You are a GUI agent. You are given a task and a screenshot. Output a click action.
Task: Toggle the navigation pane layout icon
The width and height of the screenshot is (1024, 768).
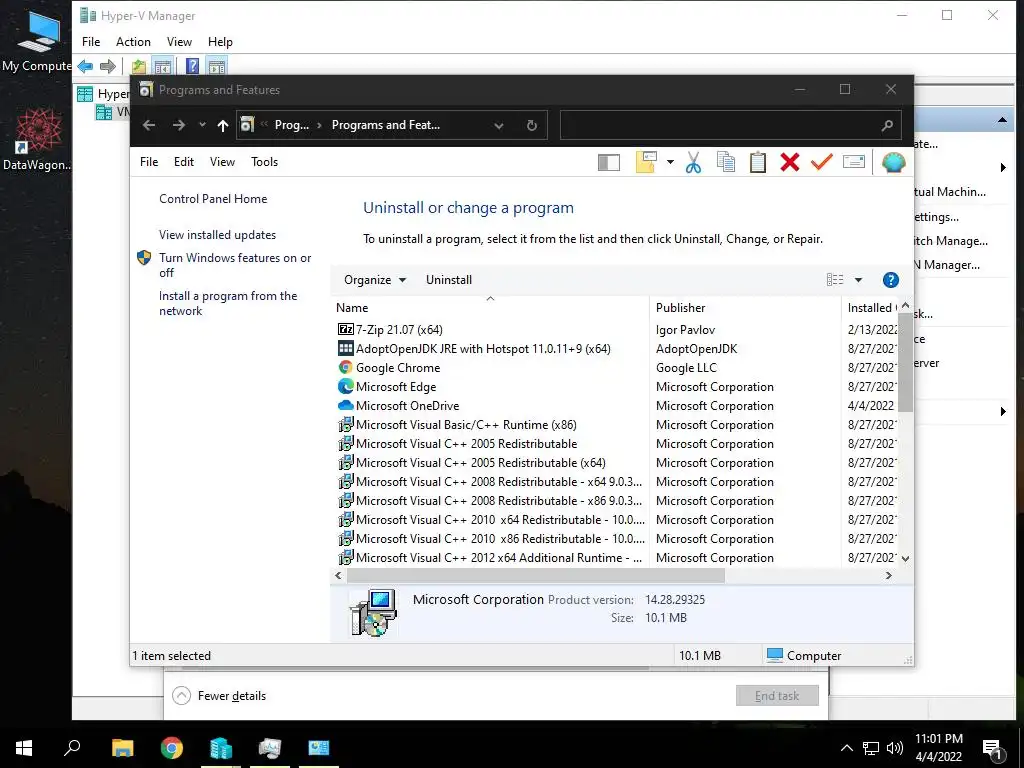tap(609, 163)
